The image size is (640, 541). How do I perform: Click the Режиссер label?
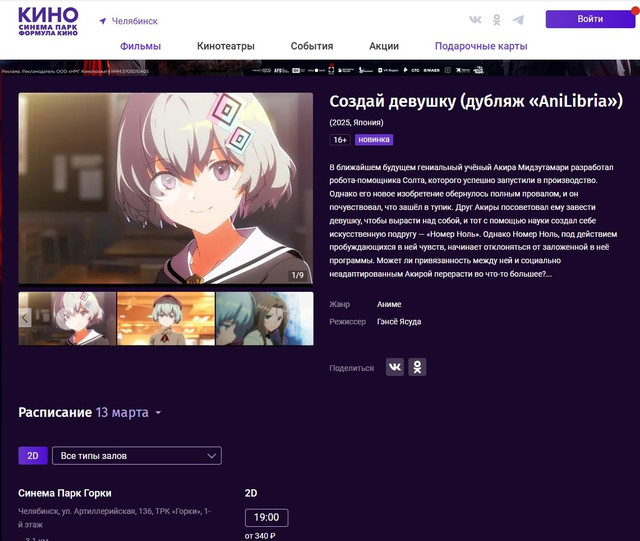tap(347, 322)
